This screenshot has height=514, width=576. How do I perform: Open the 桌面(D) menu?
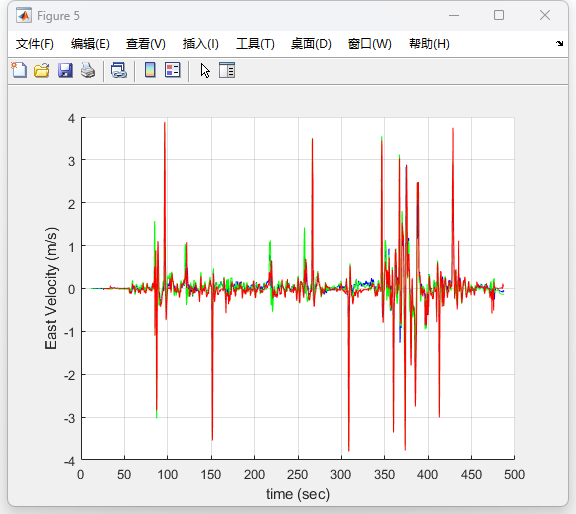click(x=311, y=44)
